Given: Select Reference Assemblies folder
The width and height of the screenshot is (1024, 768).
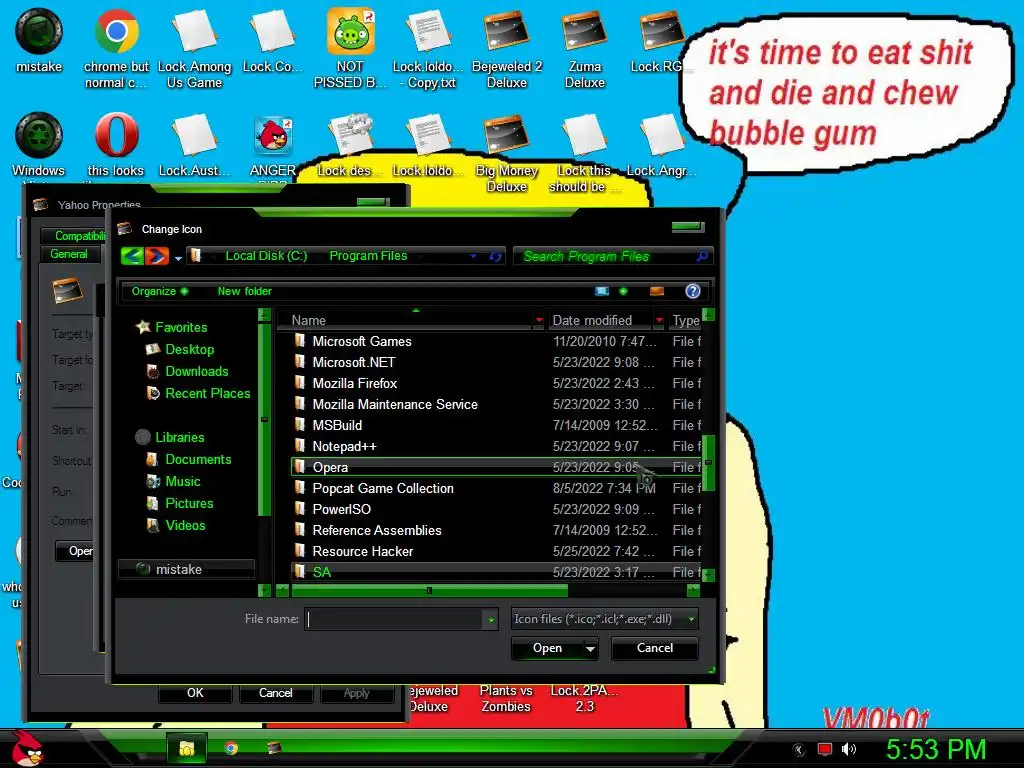Looking at the screenshot, I should 495,530.
